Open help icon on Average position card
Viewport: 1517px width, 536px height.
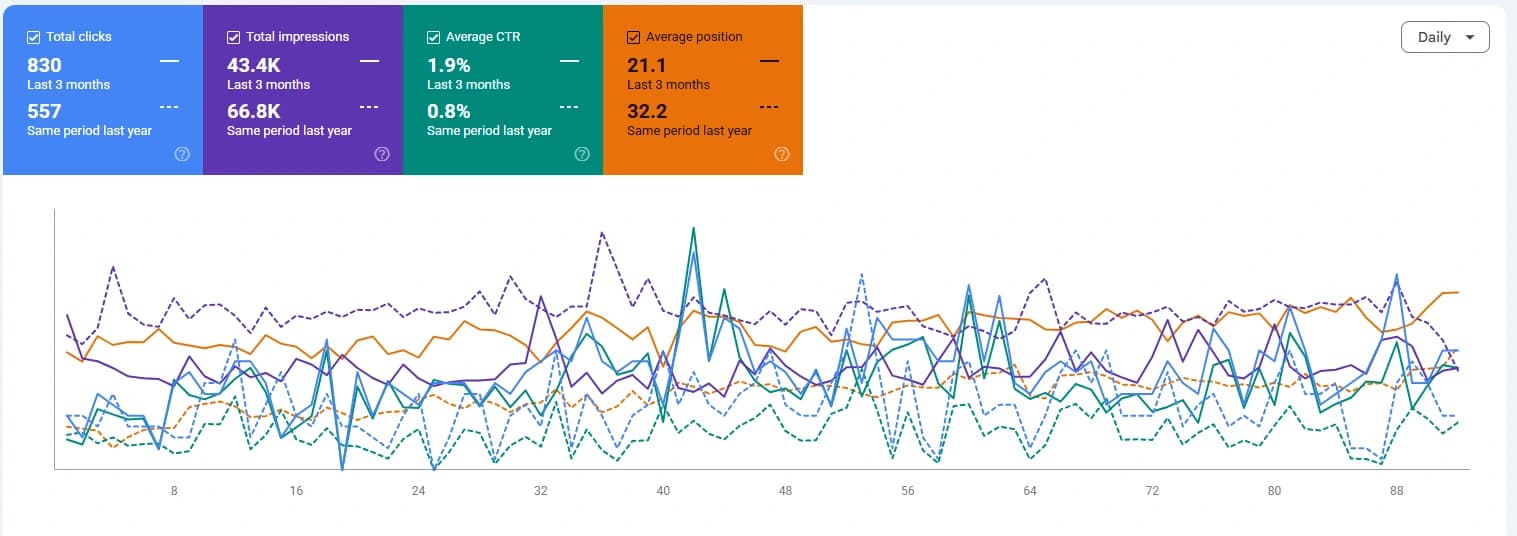[x=782, y=154]
